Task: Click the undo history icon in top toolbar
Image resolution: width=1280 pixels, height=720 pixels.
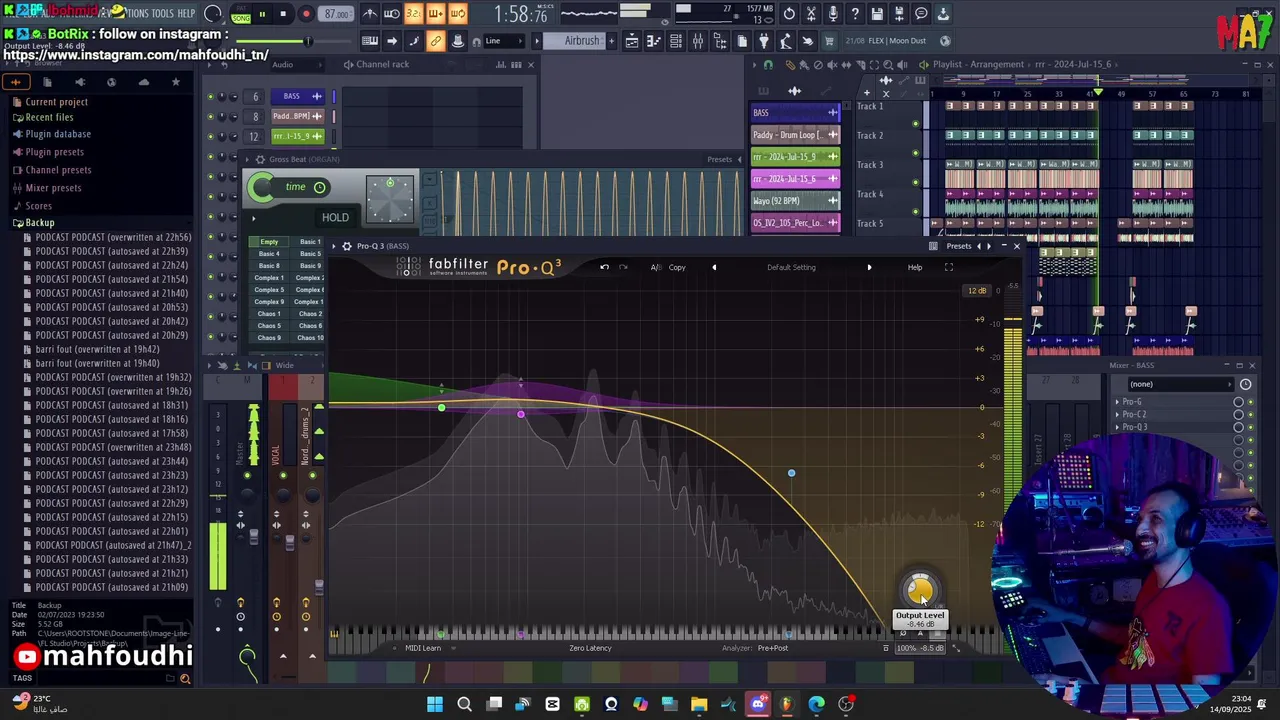Action: point(789,14)
